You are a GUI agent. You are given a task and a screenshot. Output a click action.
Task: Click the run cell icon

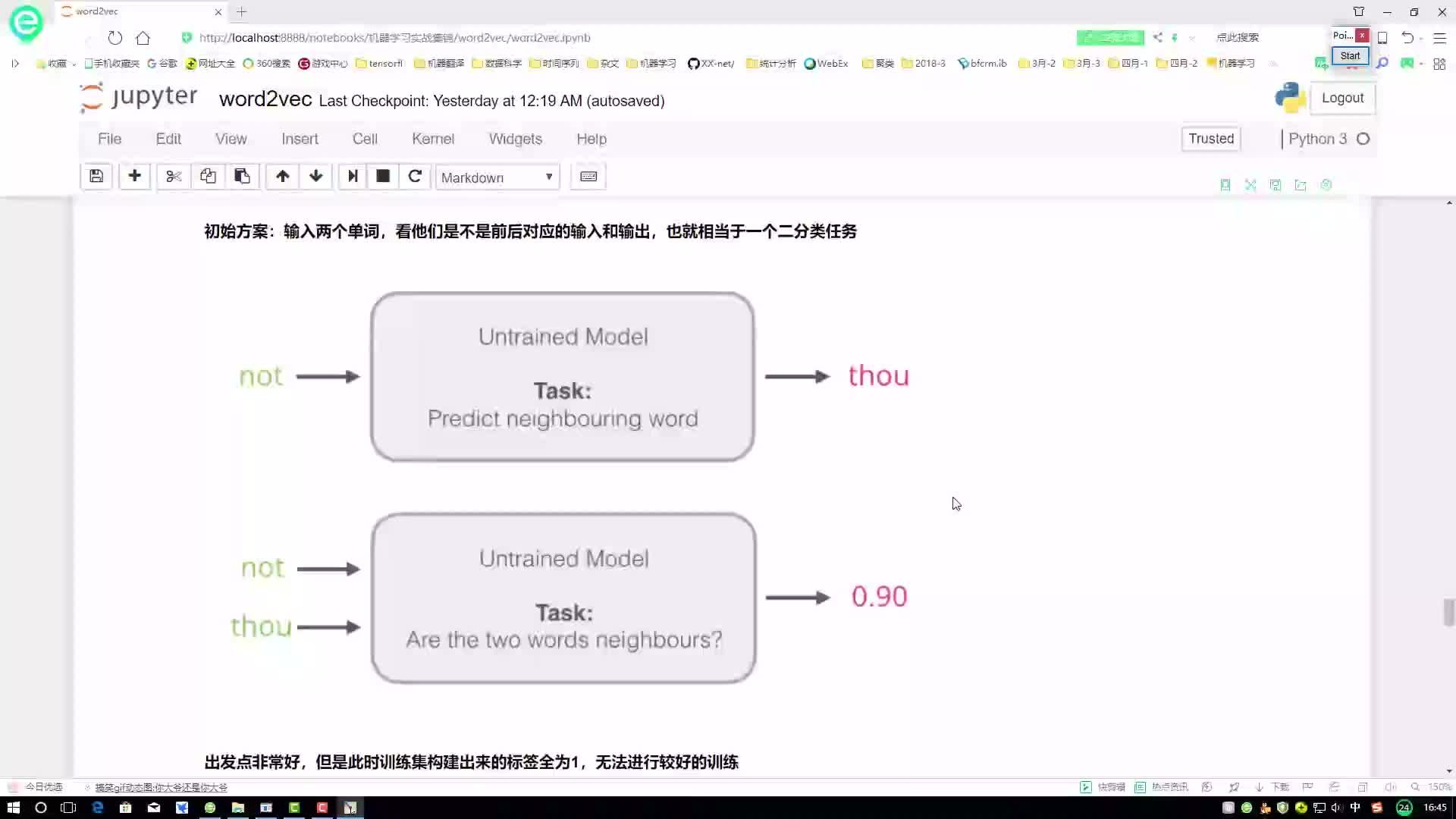[x=352, y=177]
